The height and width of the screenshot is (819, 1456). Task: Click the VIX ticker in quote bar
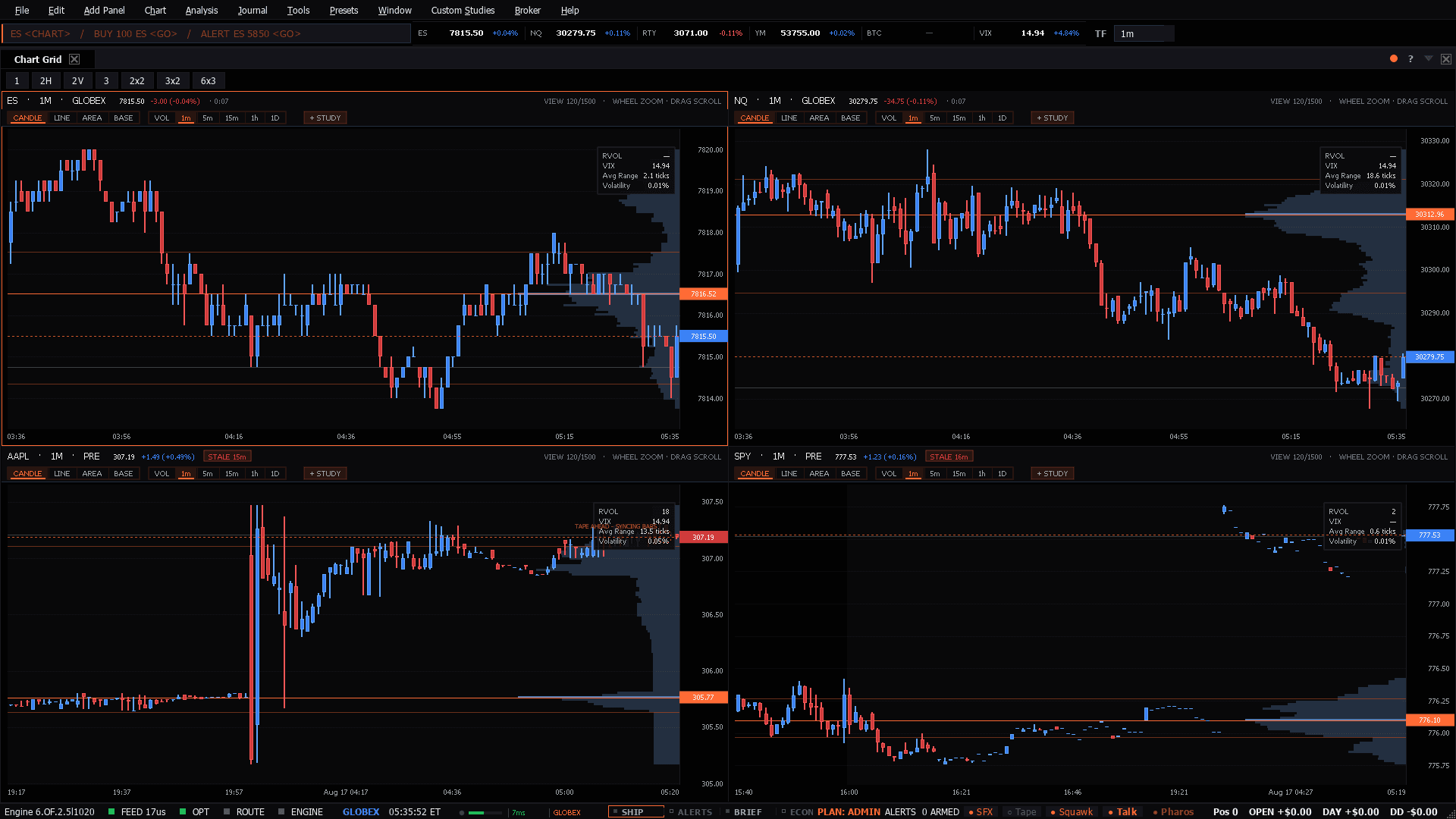click(x=1028, y=33)
